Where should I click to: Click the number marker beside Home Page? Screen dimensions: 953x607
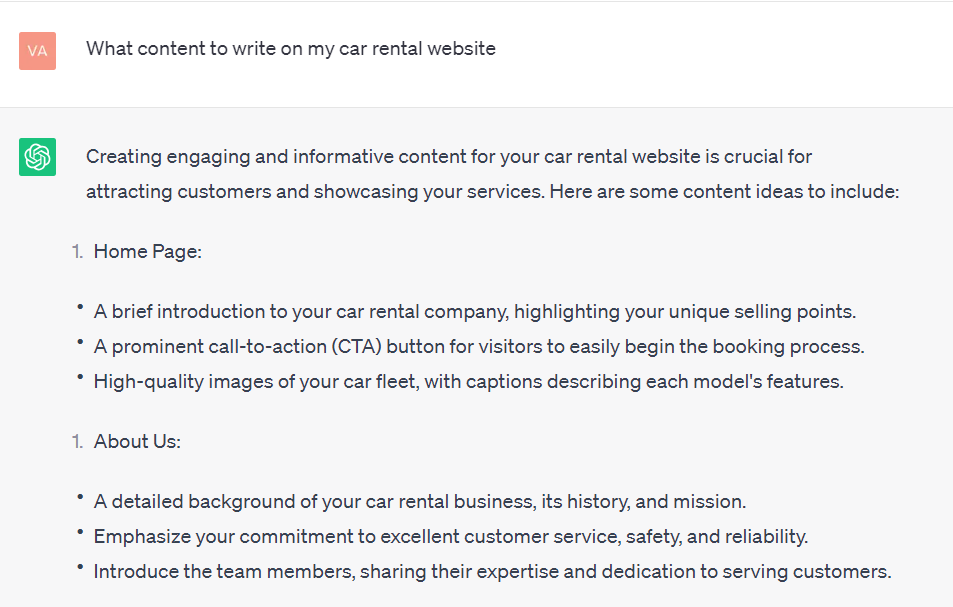pos(77,252)
